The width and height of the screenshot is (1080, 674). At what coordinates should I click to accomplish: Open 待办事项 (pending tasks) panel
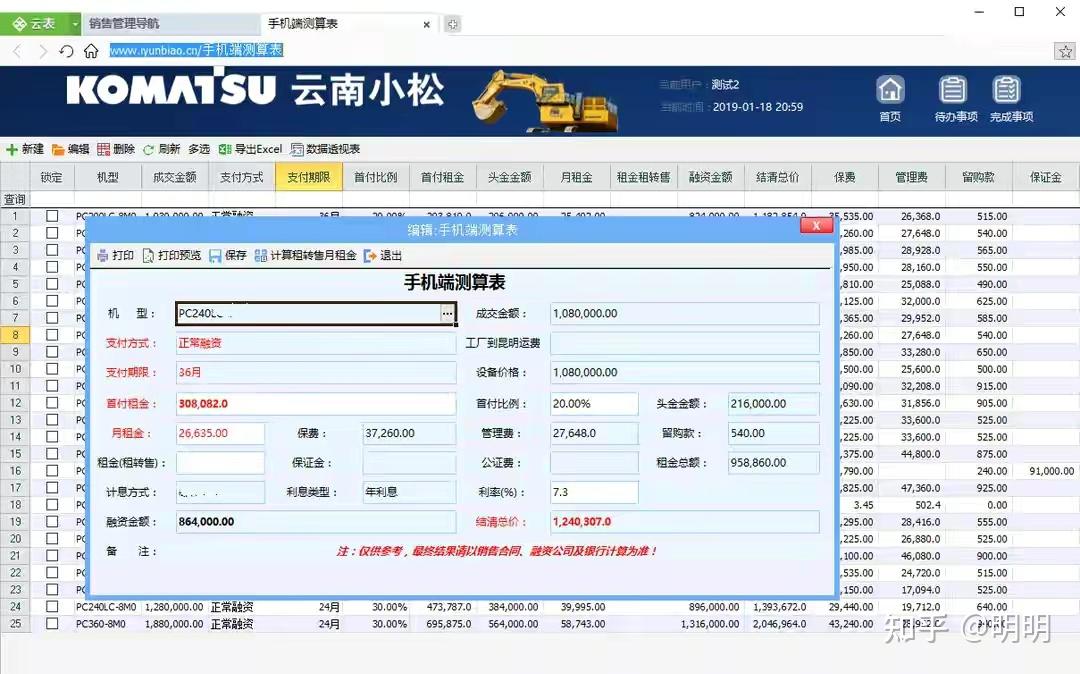pyautogui.click(x=952, y=97)
